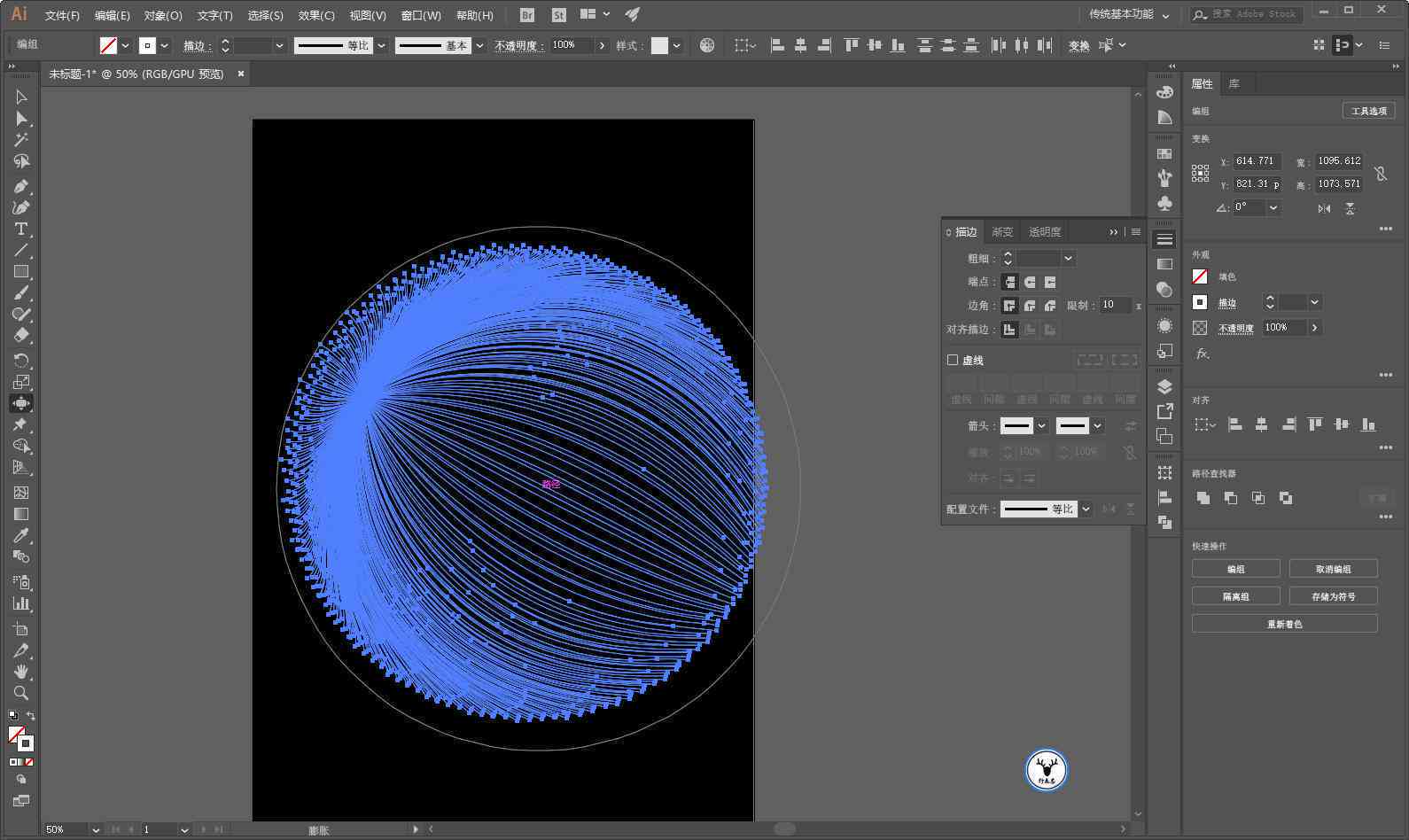Select the Eyedropper tool
This screenshot has width=1409, height=840.
click(21, 535)
